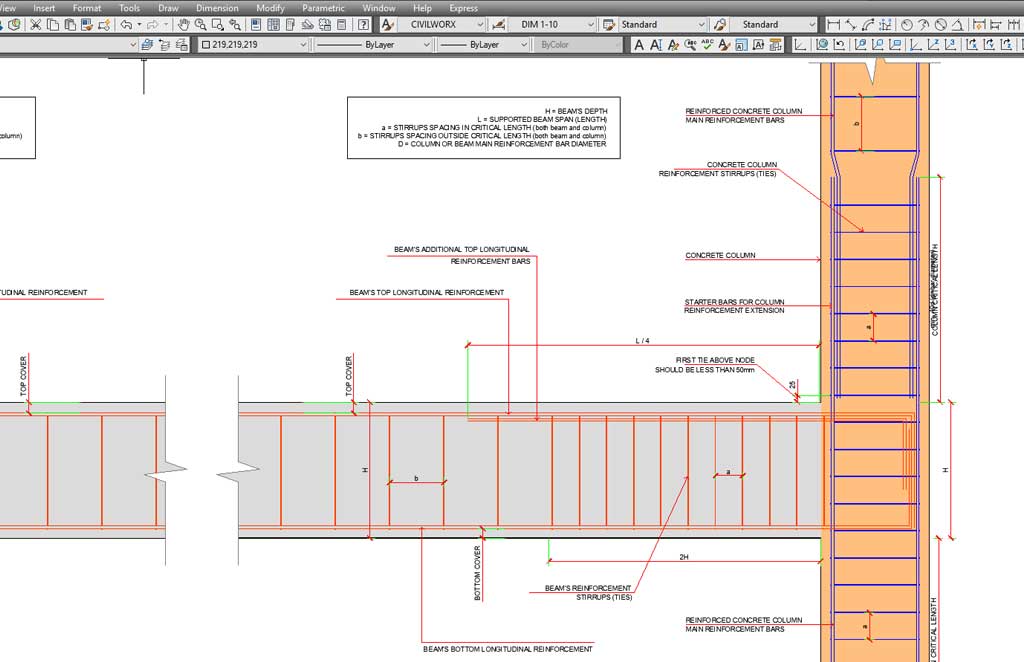The image size is (1024, 662).
Task: Redo the last command
Action: coord(153,24)
